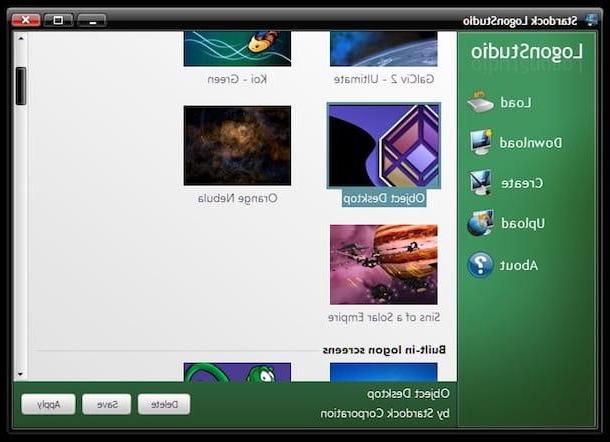Click the Upload globe icon
The image size is (610, 442).
[x=480, y=223]
